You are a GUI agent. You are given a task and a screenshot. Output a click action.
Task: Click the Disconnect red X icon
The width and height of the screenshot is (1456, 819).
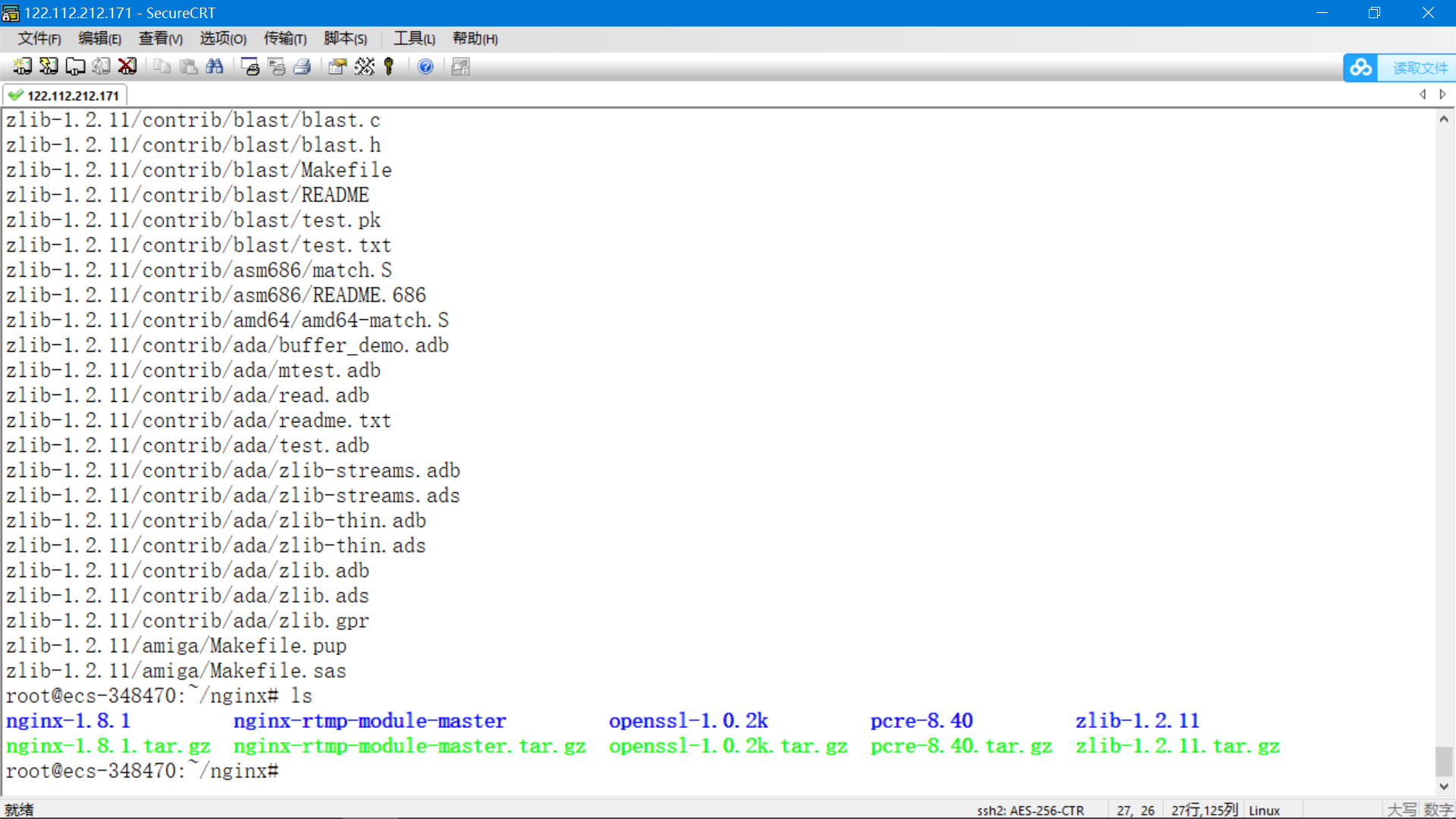tap(127, 67)
